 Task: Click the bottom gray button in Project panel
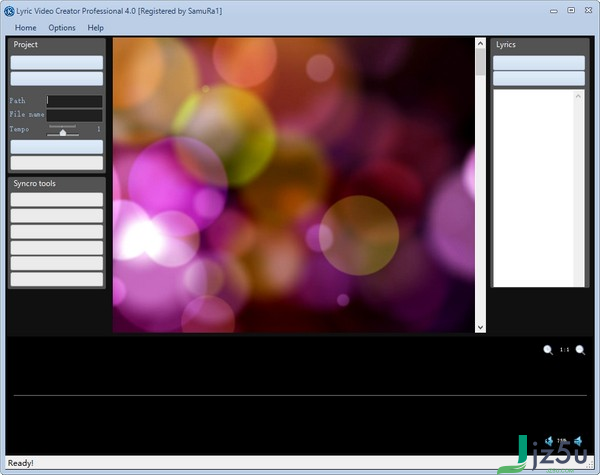point(57,163)
